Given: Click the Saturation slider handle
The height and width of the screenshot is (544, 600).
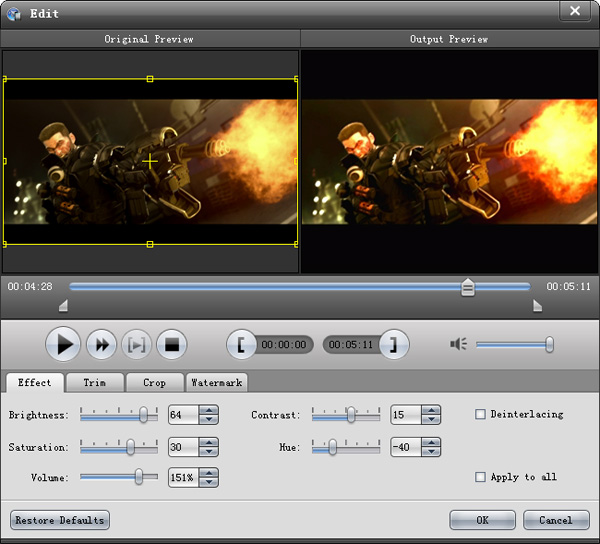Looking at the screenshot, I should coord(130,447).
